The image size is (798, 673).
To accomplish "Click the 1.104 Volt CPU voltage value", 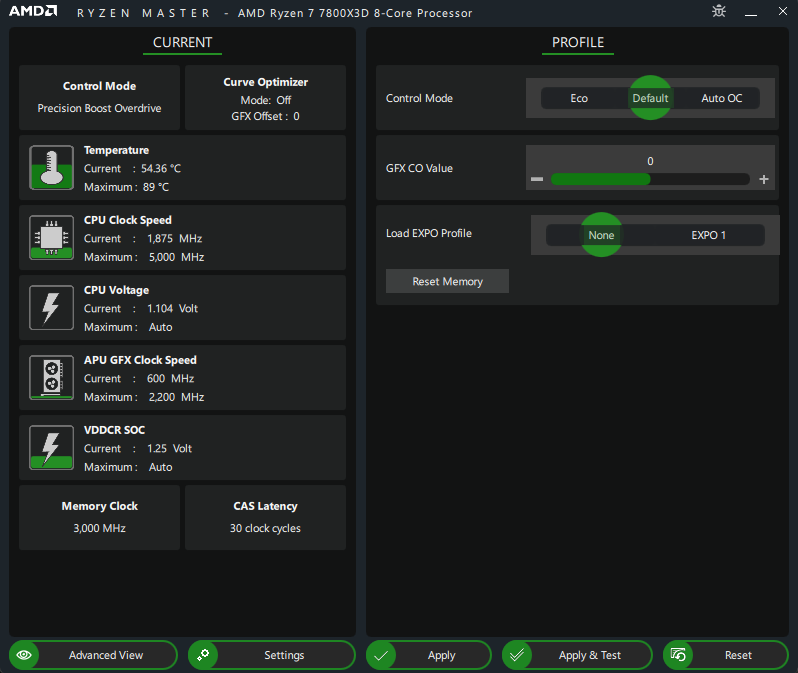I will click(x=173, y=309).
